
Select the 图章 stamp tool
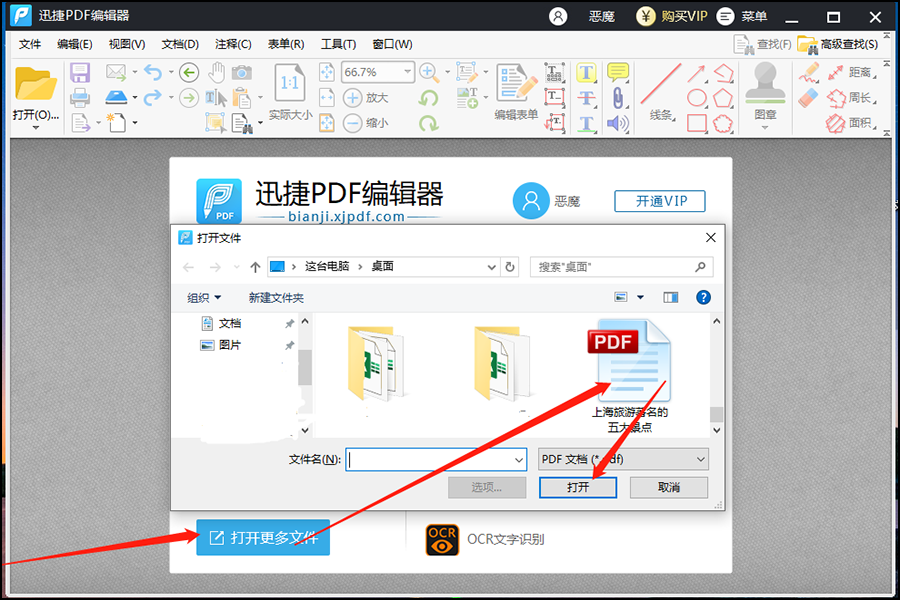(x=765, y=91)
